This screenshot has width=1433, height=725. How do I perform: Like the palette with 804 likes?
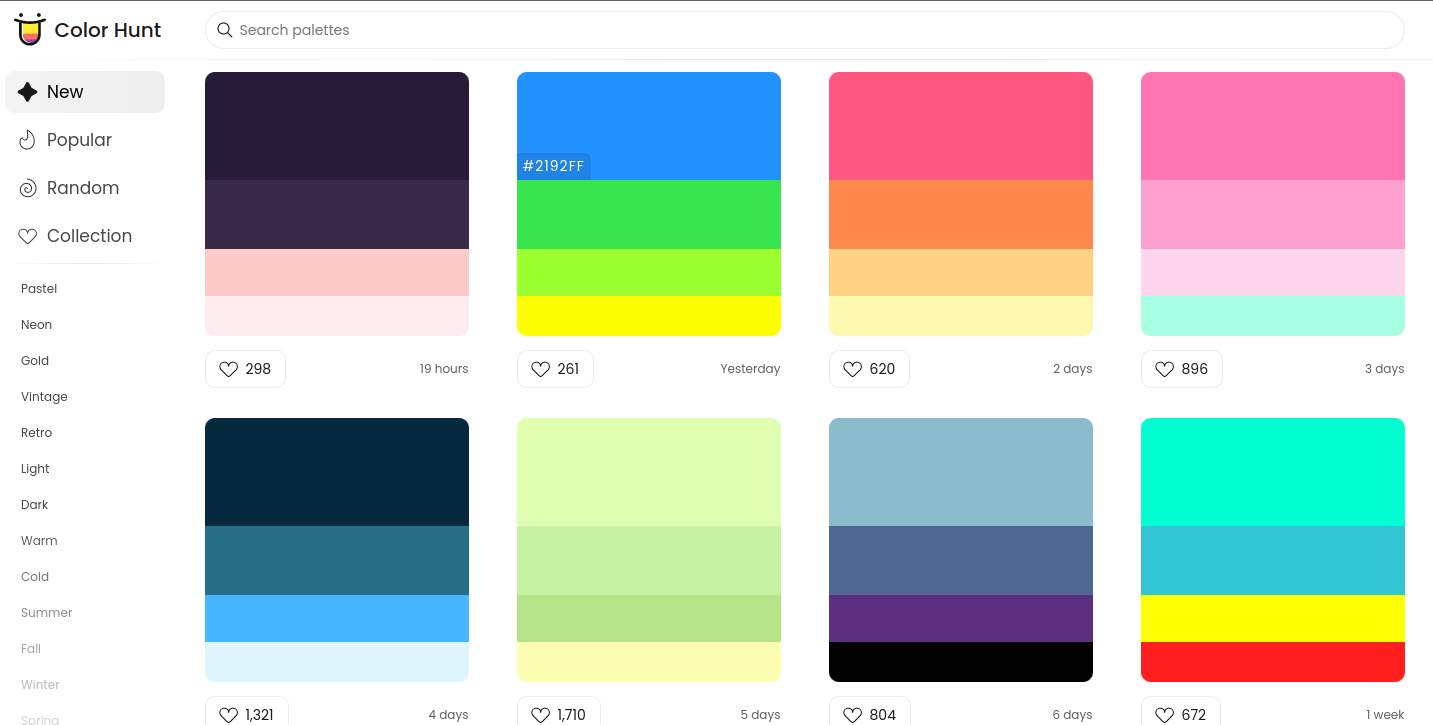pos(853,714)
